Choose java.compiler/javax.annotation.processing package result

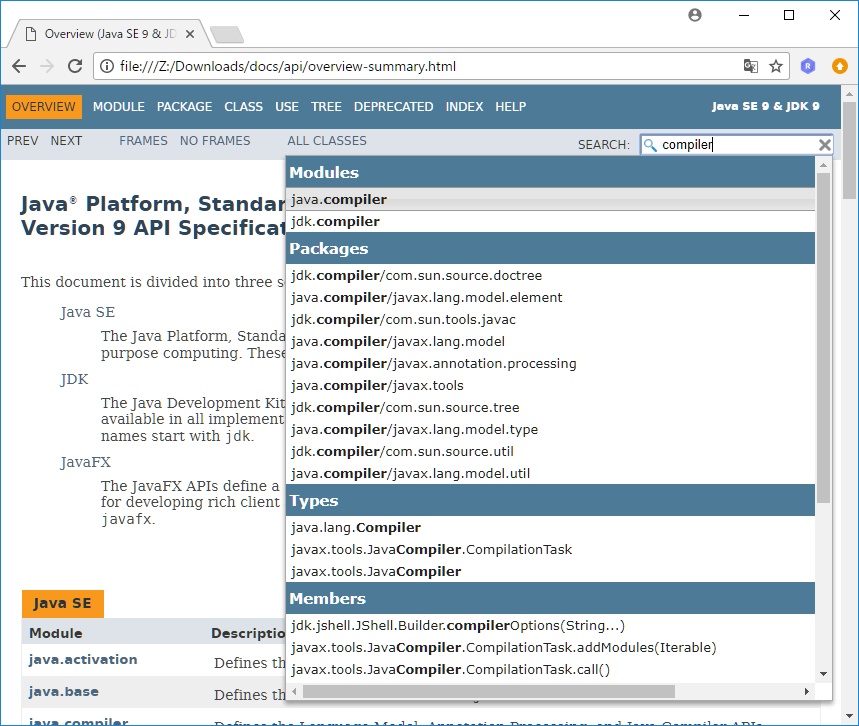[551, 363]
